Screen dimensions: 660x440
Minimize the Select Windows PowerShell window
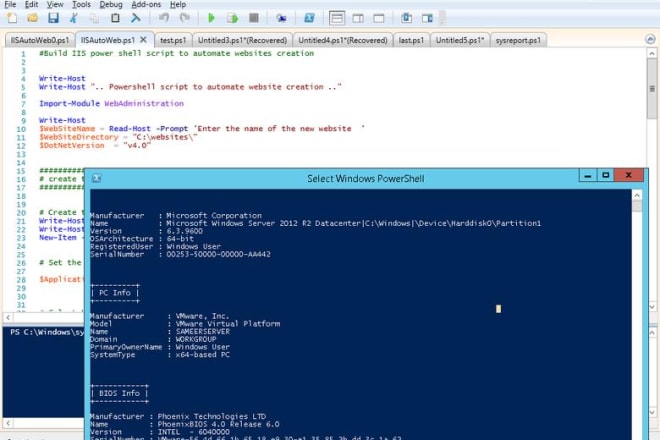pyautogui.click(x=588, y=175)
